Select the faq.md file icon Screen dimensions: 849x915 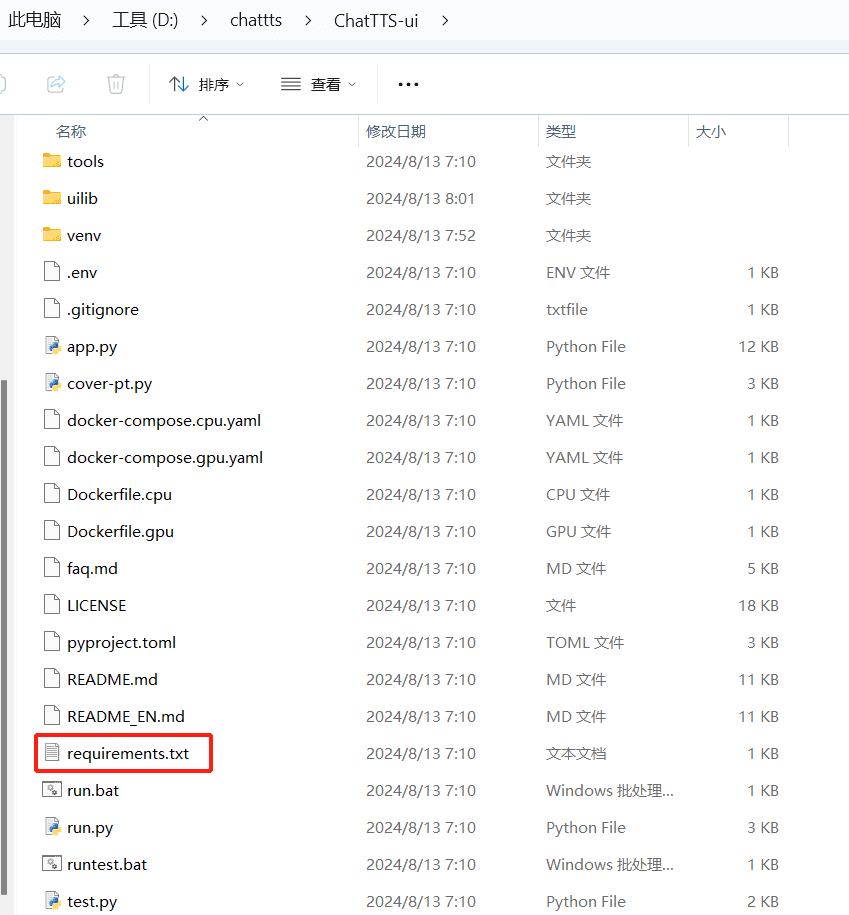click(x=52, y=567)
